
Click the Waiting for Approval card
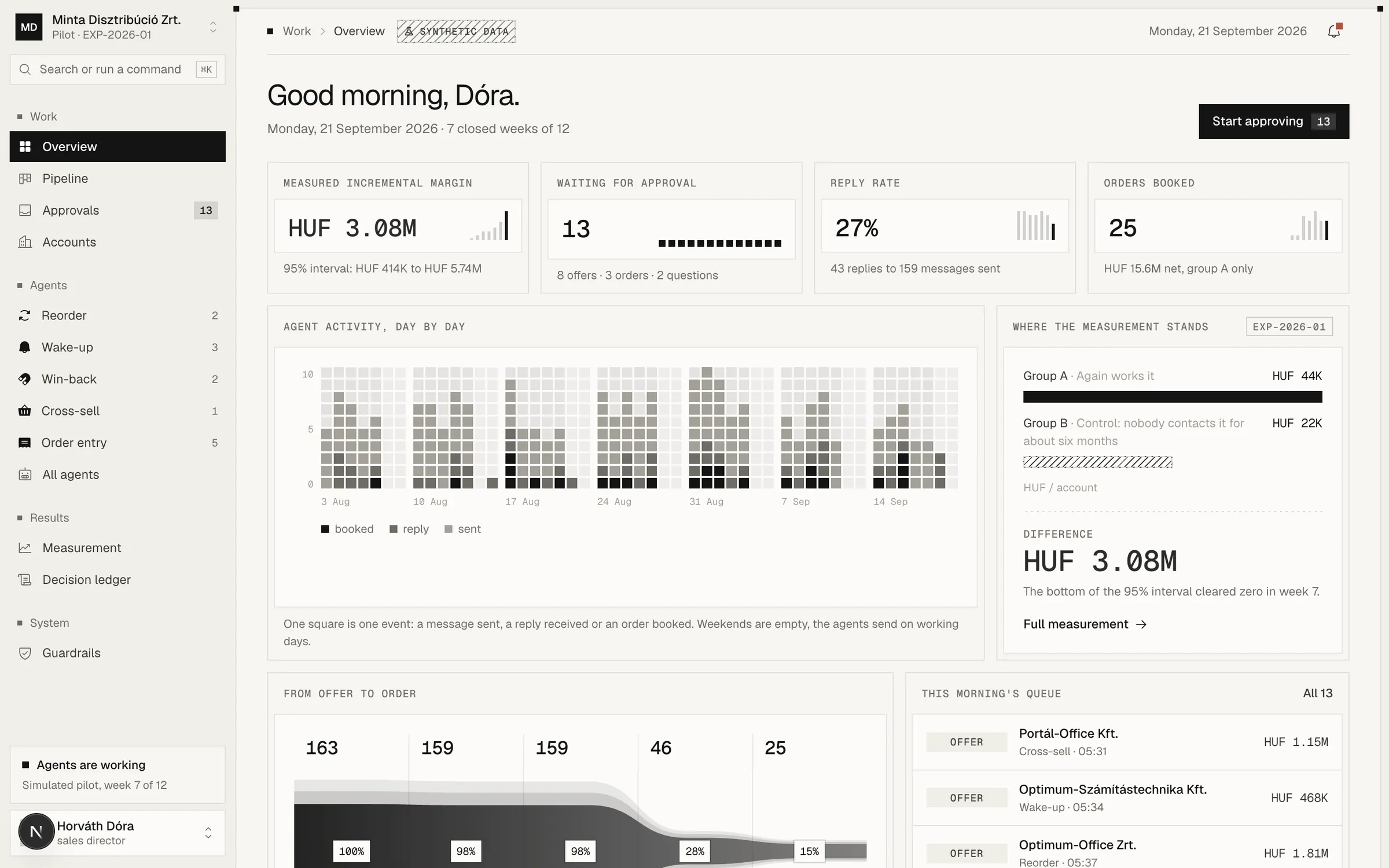(671, 228)
